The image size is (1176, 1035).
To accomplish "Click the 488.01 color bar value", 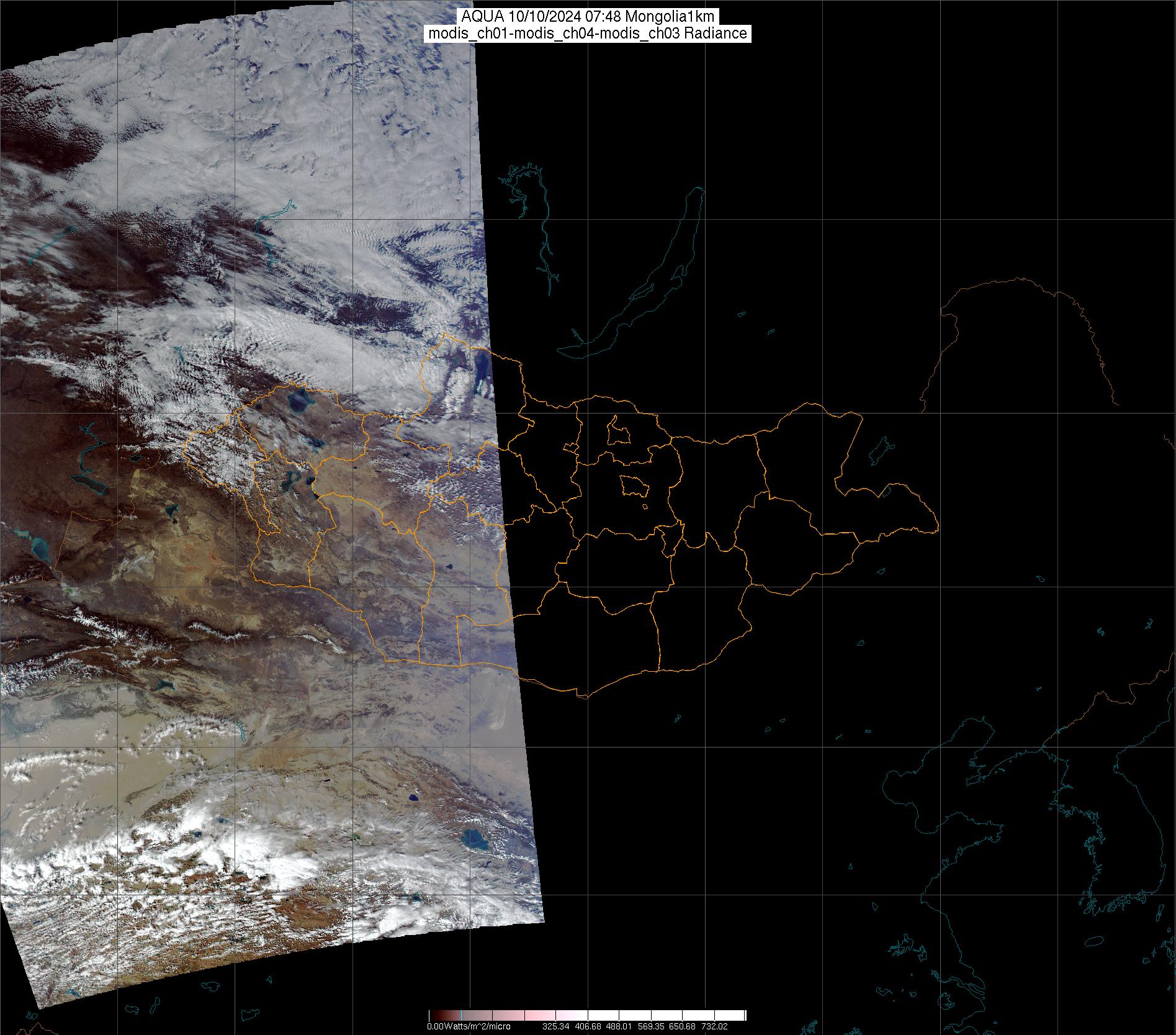I will click(x=619, y=1027).
